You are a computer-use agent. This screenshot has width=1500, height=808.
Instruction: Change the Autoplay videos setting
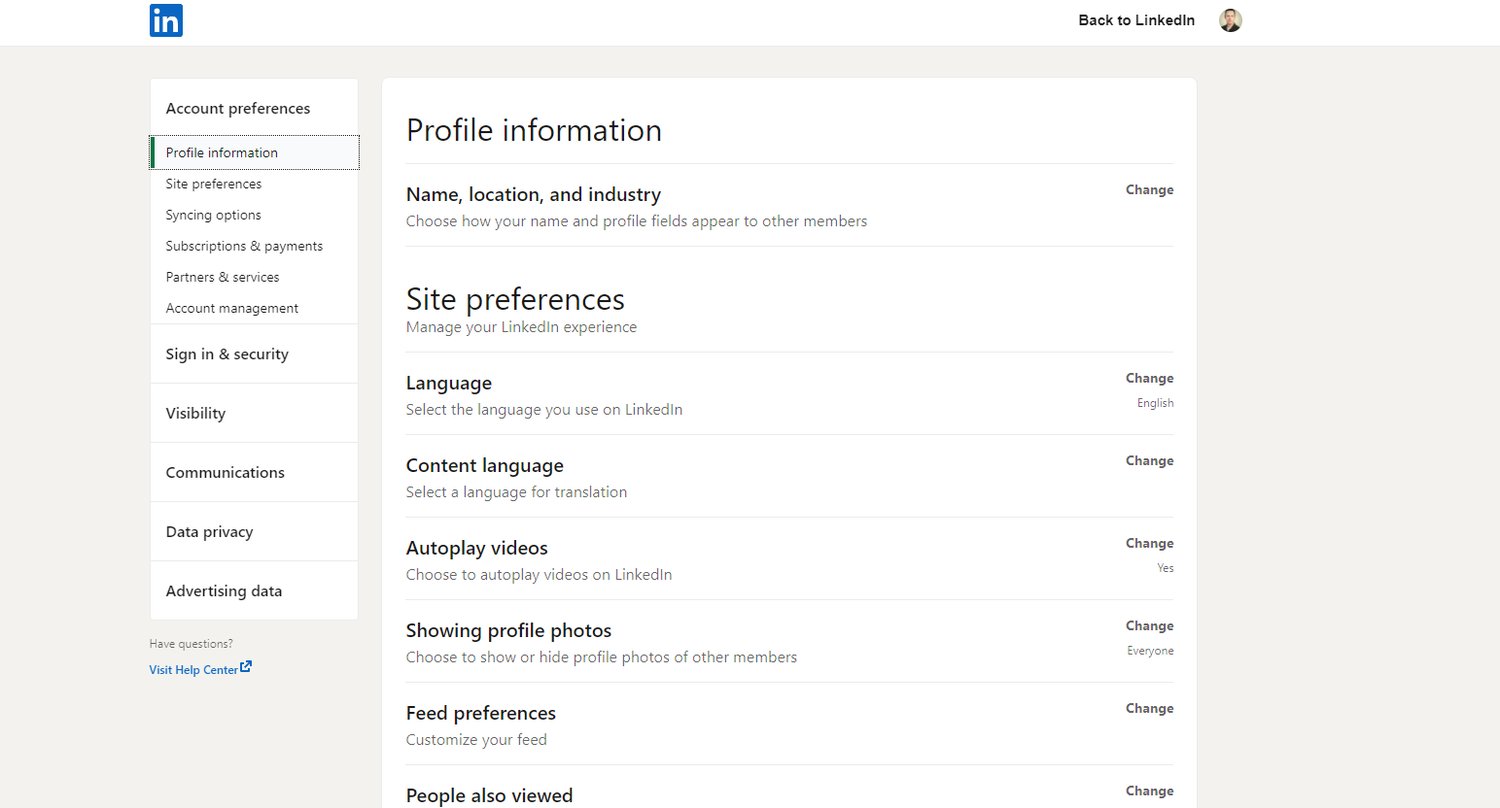click(x=1149, y=543)
